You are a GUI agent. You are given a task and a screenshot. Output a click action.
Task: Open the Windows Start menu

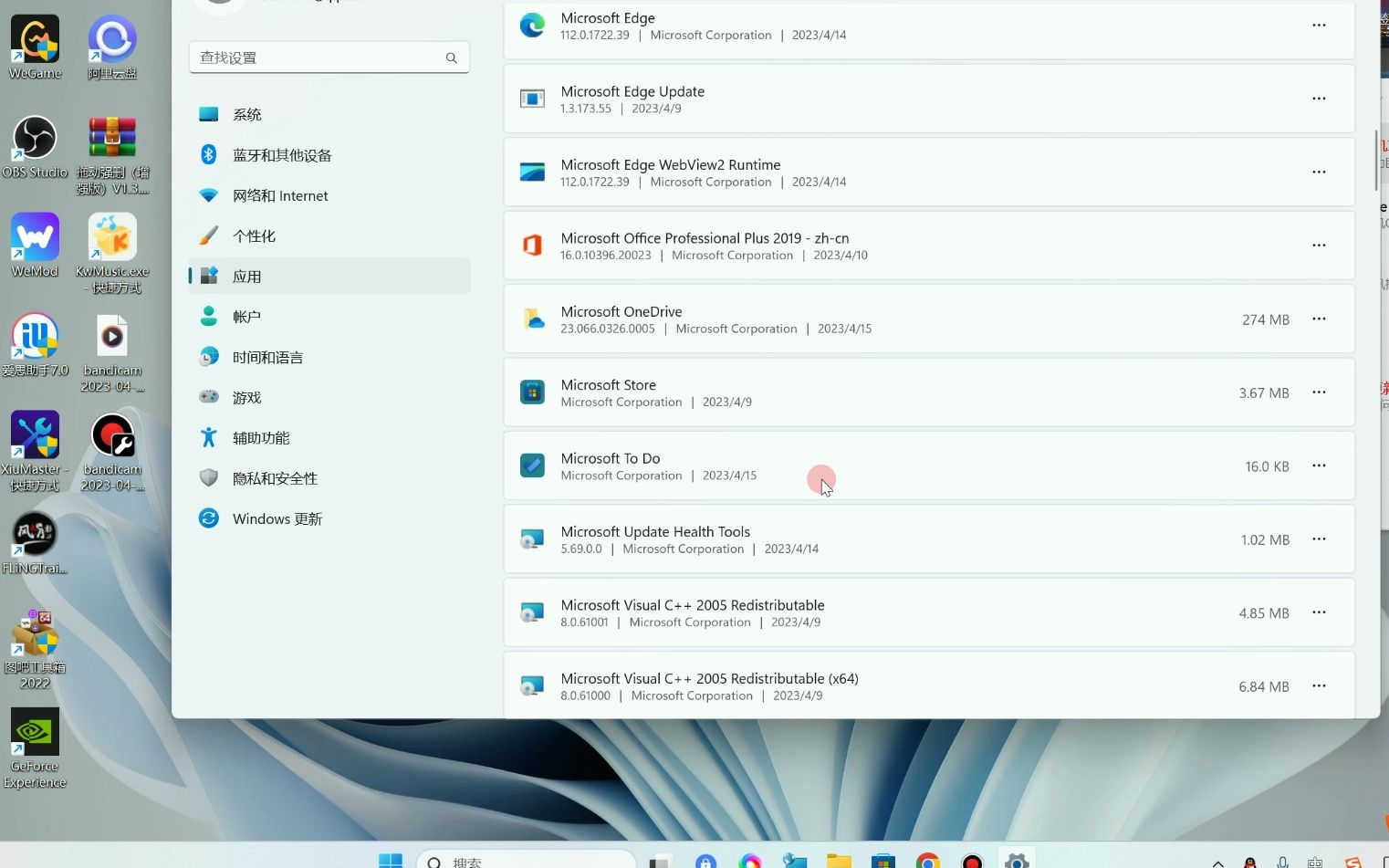(x=391, y=861)
